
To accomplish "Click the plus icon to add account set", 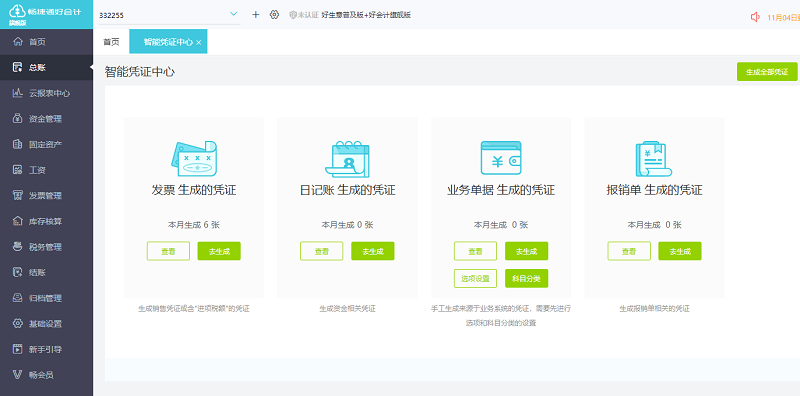I will click(256, 15).
